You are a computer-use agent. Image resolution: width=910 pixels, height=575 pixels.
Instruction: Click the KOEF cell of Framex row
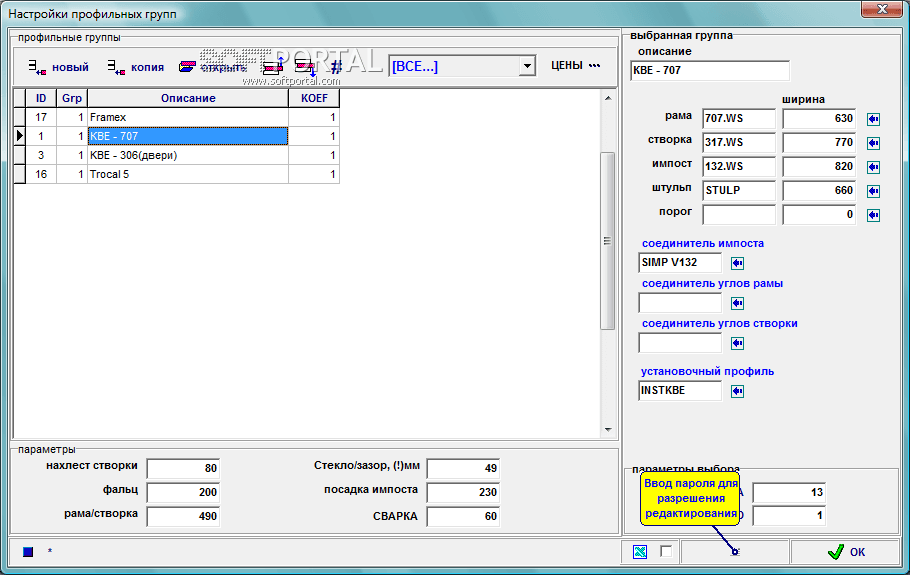click(x=314, y=117)
